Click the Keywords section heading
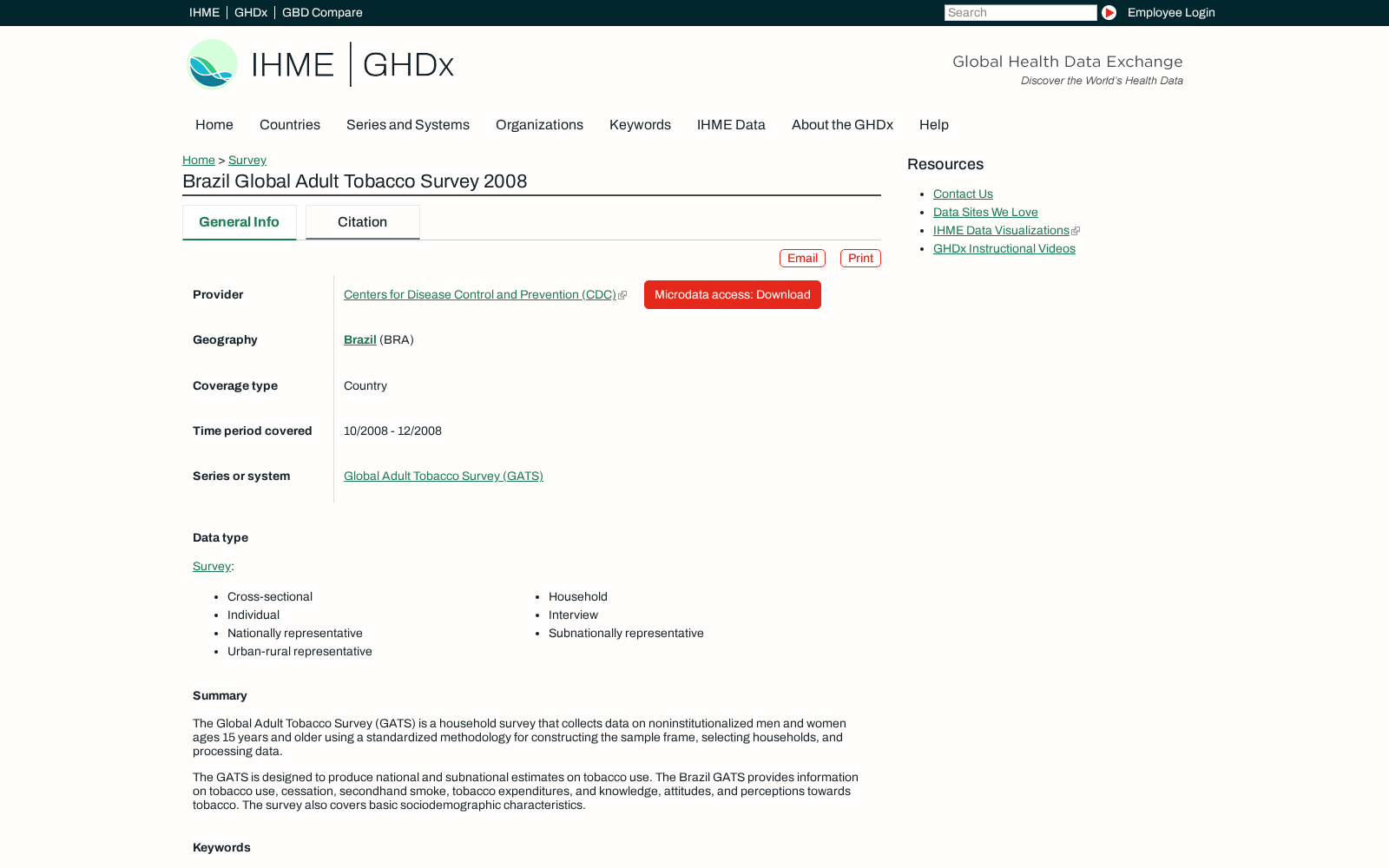1389x868 pixels. click(221, 848)
